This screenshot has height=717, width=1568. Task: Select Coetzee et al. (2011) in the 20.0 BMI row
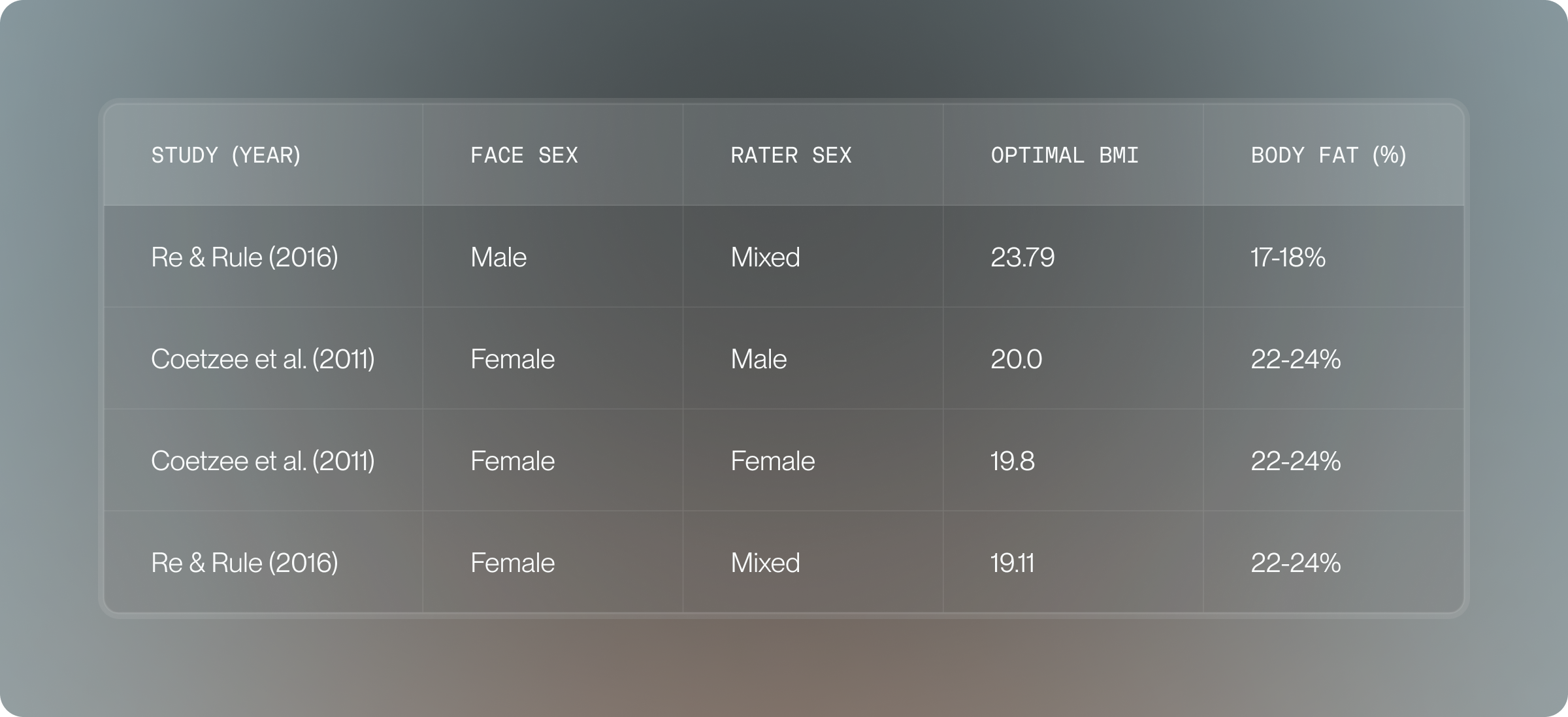(263, 359)
